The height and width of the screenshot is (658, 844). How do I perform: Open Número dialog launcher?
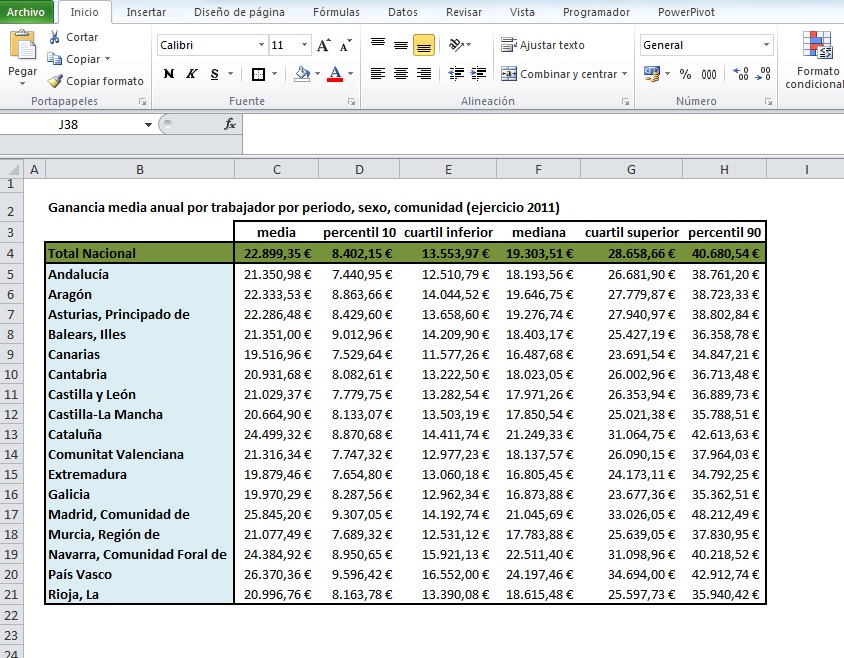pyautogui.click(x=769, y=101)
